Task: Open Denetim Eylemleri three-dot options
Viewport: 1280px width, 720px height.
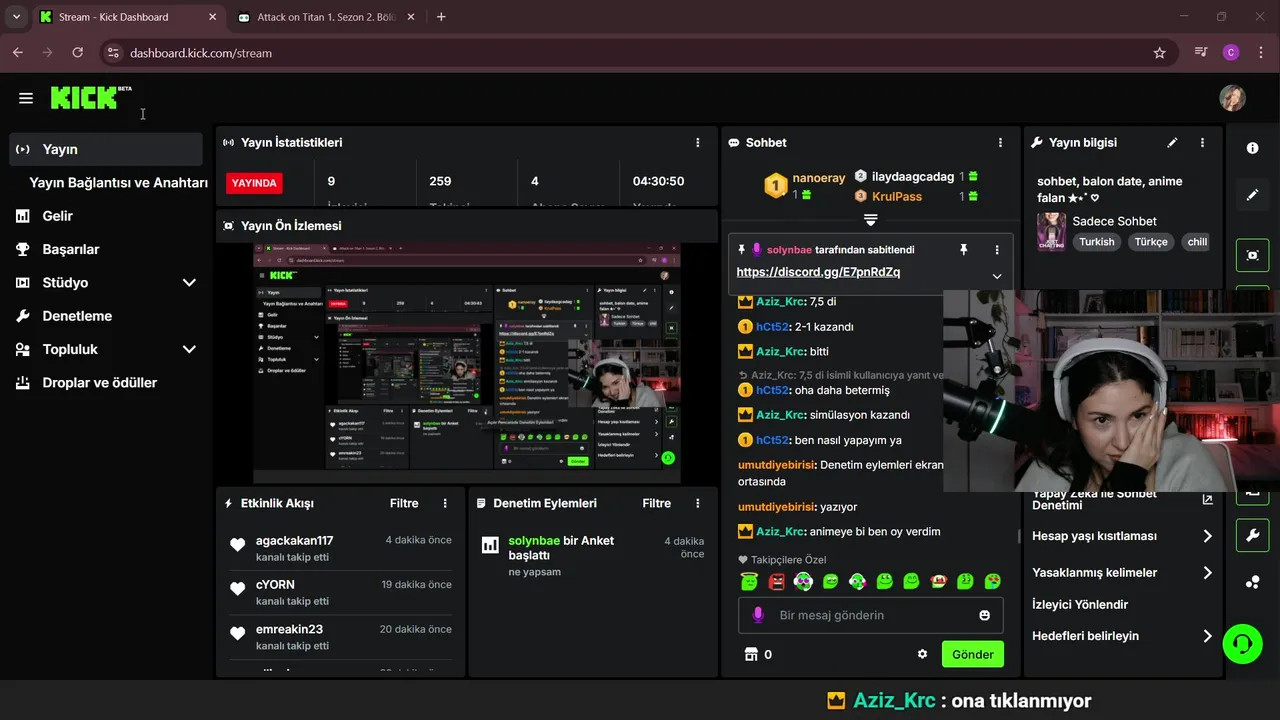Action: [698, 503]
